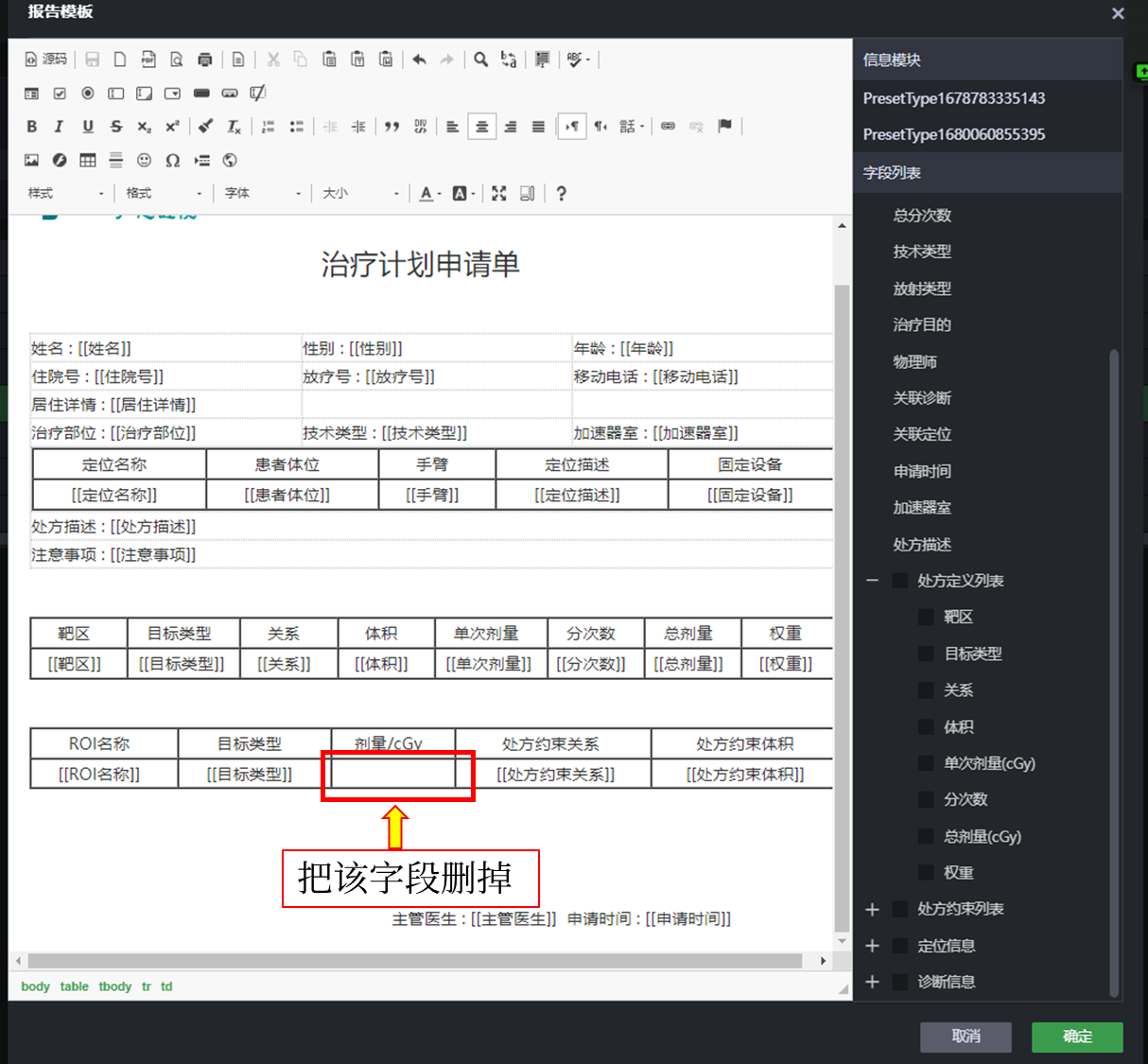Image resolution: width=1148 pixels, height=1064 pixels.
Task: Collapse the 处方定义列表 tree node
Action: point(872,581)
